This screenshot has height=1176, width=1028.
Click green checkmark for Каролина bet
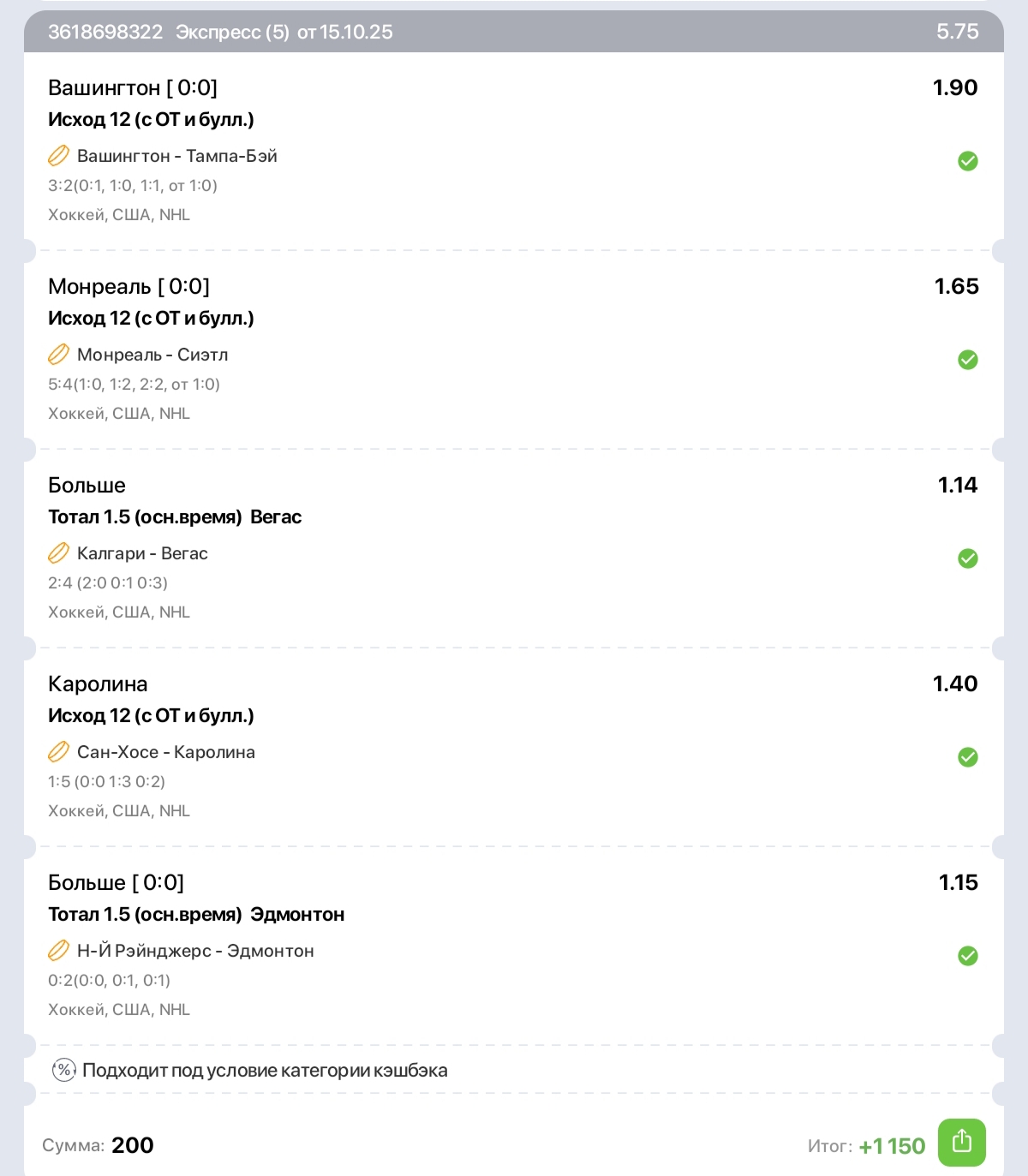click(967, 757)
